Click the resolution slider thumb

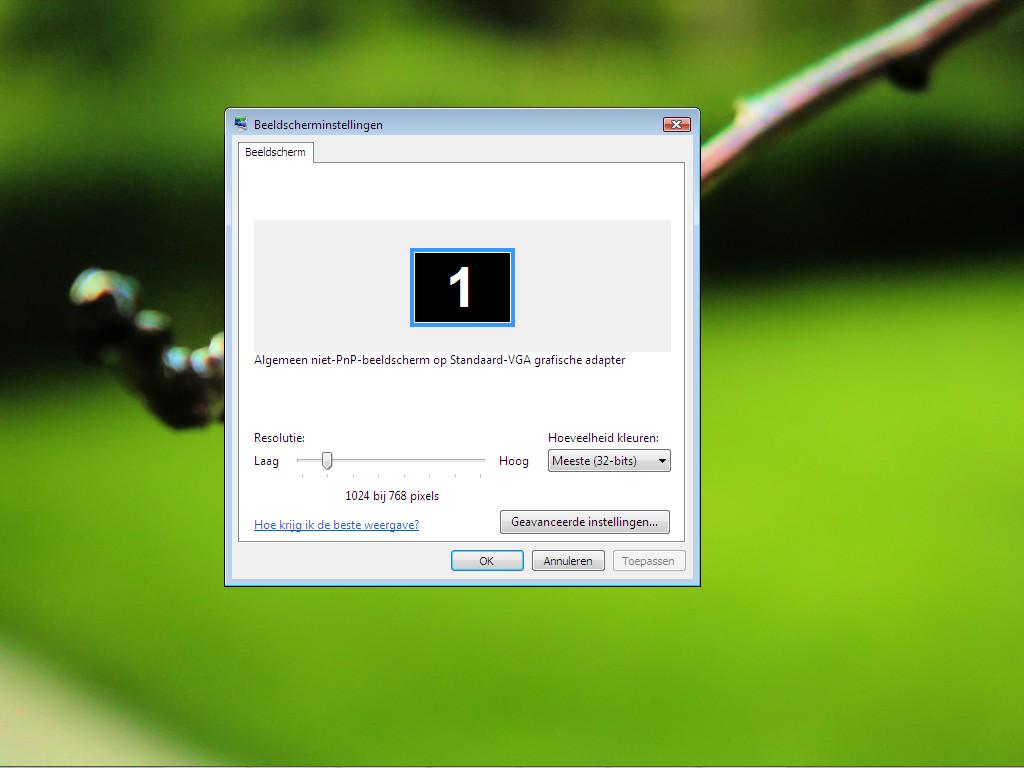click(x=327, y=461)
